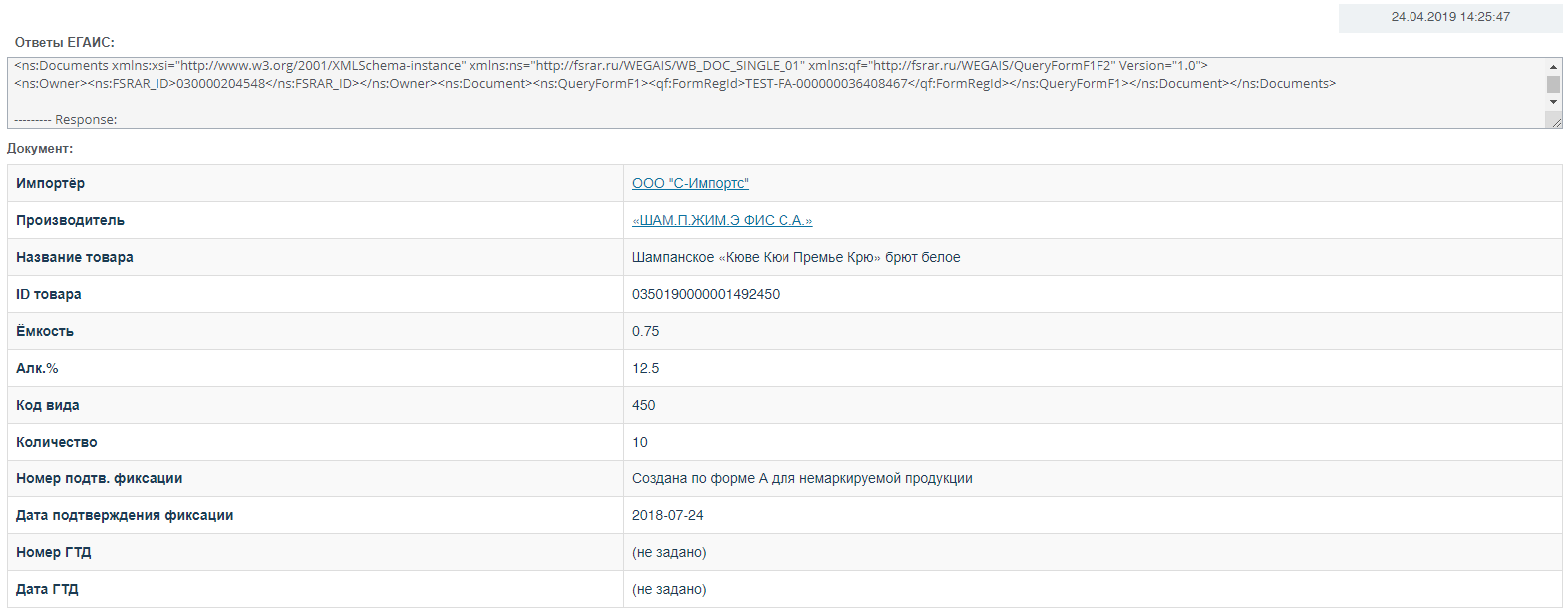Click the 'Ёмкость' row label
This screenshot has width=1568, height=615.
pyautogui.click(x=45, y=331)
